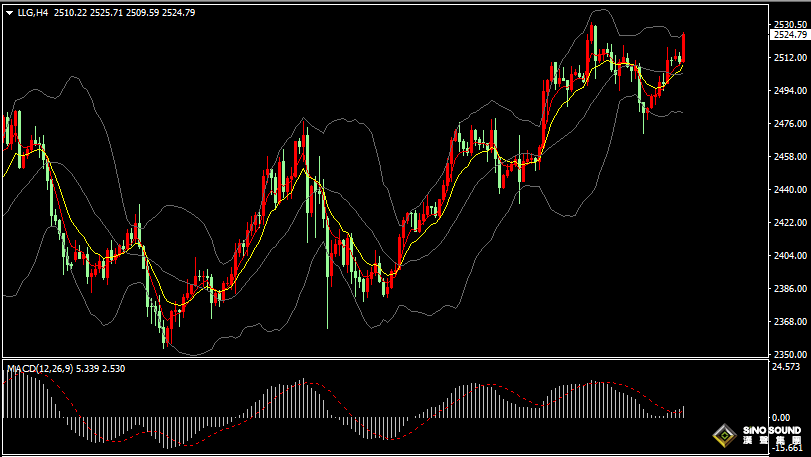Select the 2404.00 price axis label

point(789,256)
